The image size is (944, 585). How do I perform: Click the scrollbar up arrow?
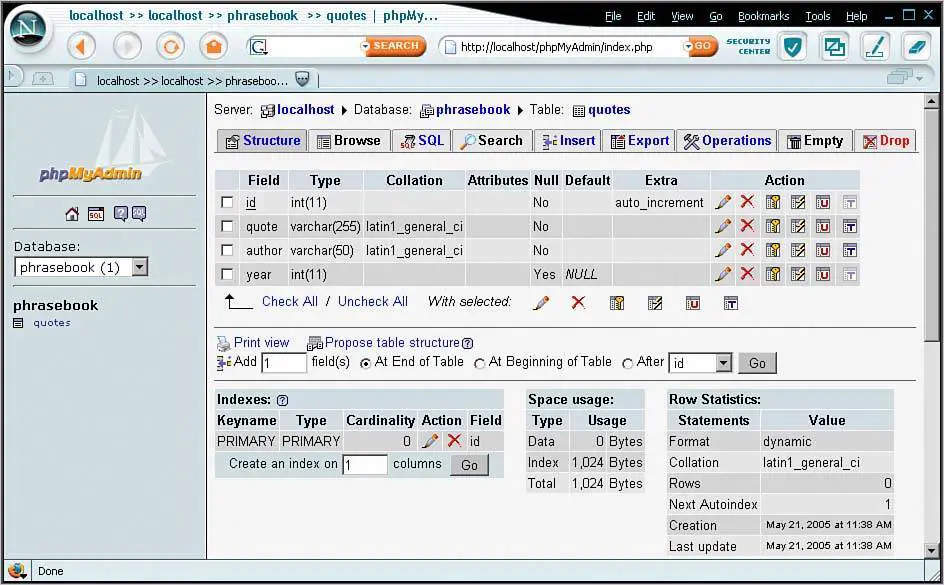(x=931, y=102)
